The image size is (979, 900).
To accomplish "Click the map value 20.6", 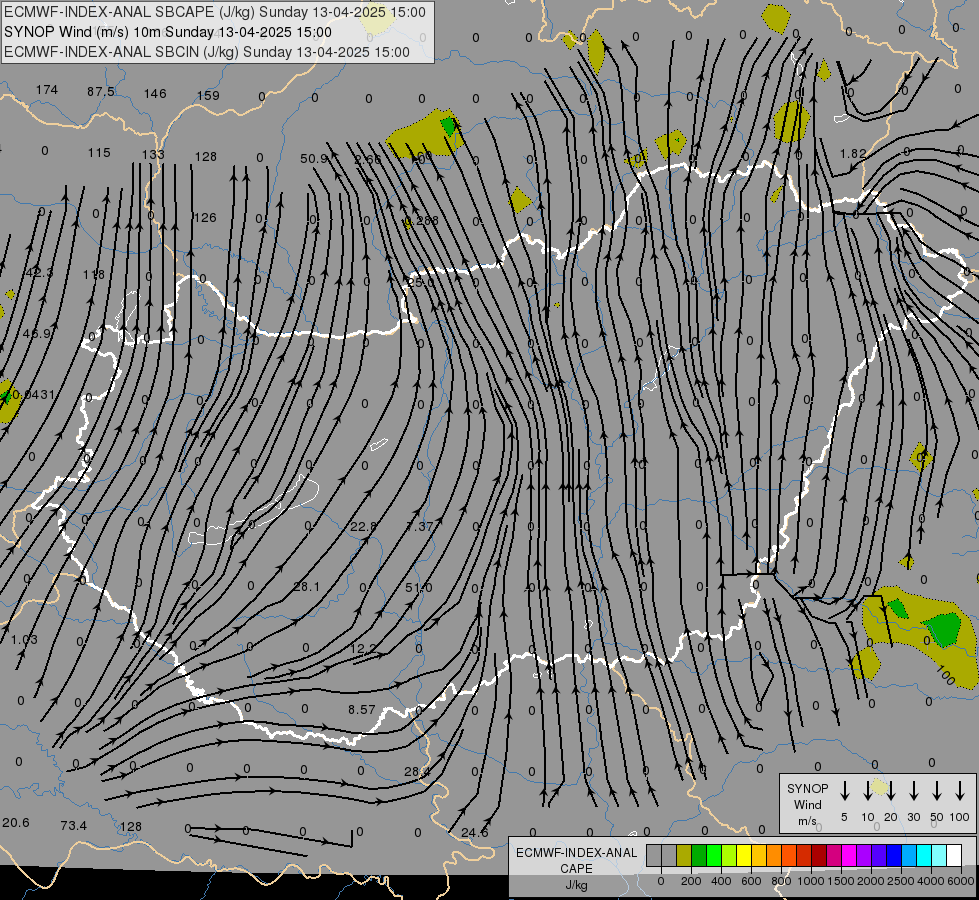I will coord(16,823).
